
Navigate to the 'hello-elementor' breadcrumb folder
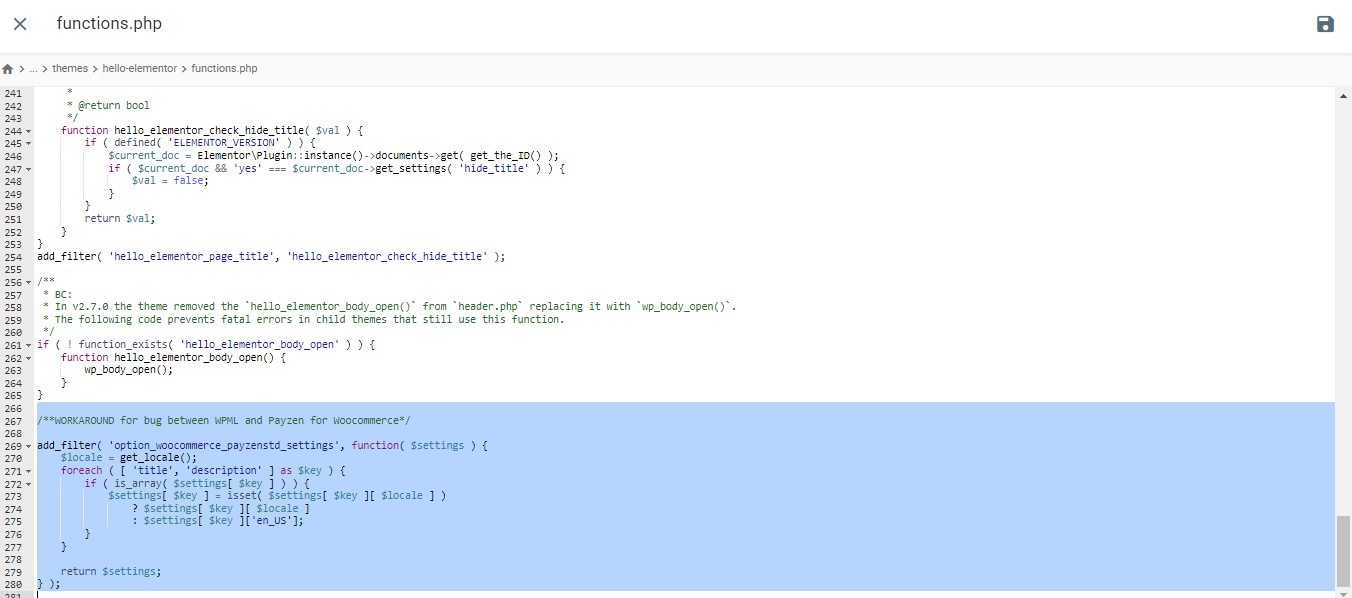pos(140,69)
